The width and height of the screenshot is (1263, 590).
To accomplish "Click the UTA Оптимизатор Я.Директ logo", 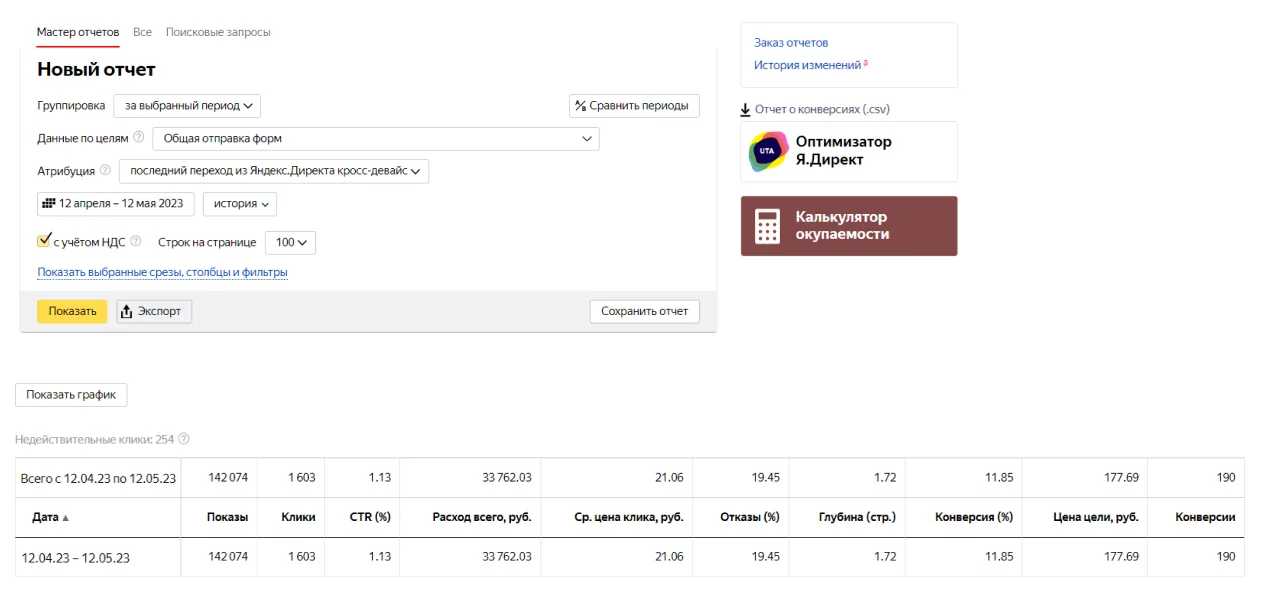I will (768, 152).
